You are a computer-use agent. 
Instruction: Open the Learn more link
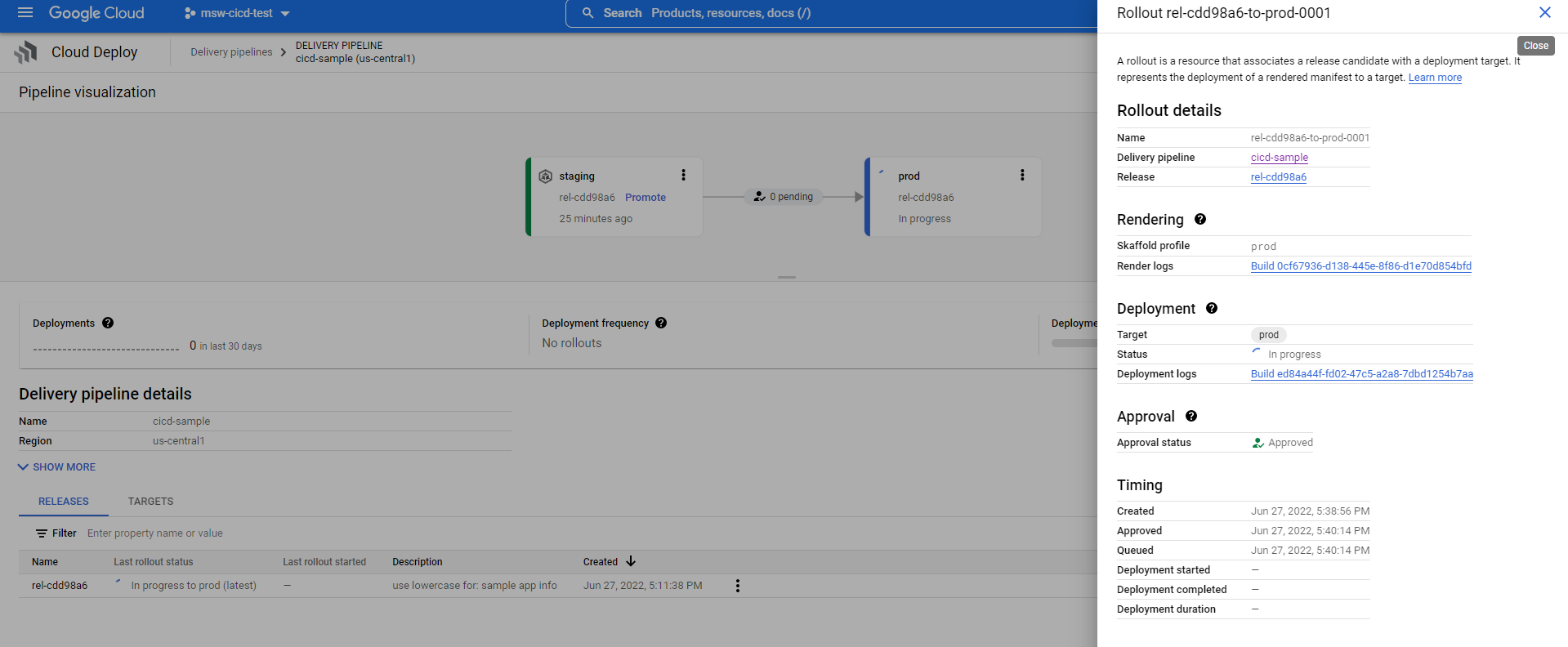(x=1435, y=78)
